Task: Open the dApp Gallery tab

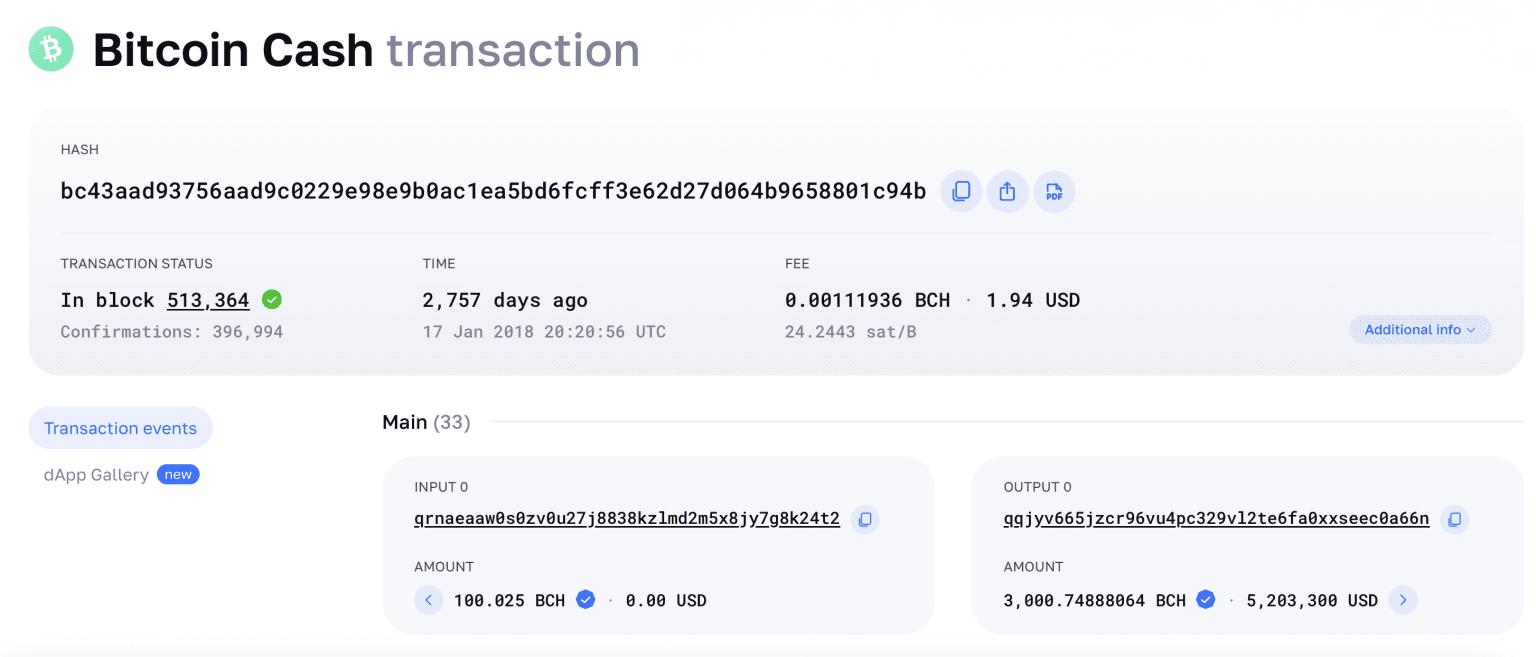Action: pos(96,475)
